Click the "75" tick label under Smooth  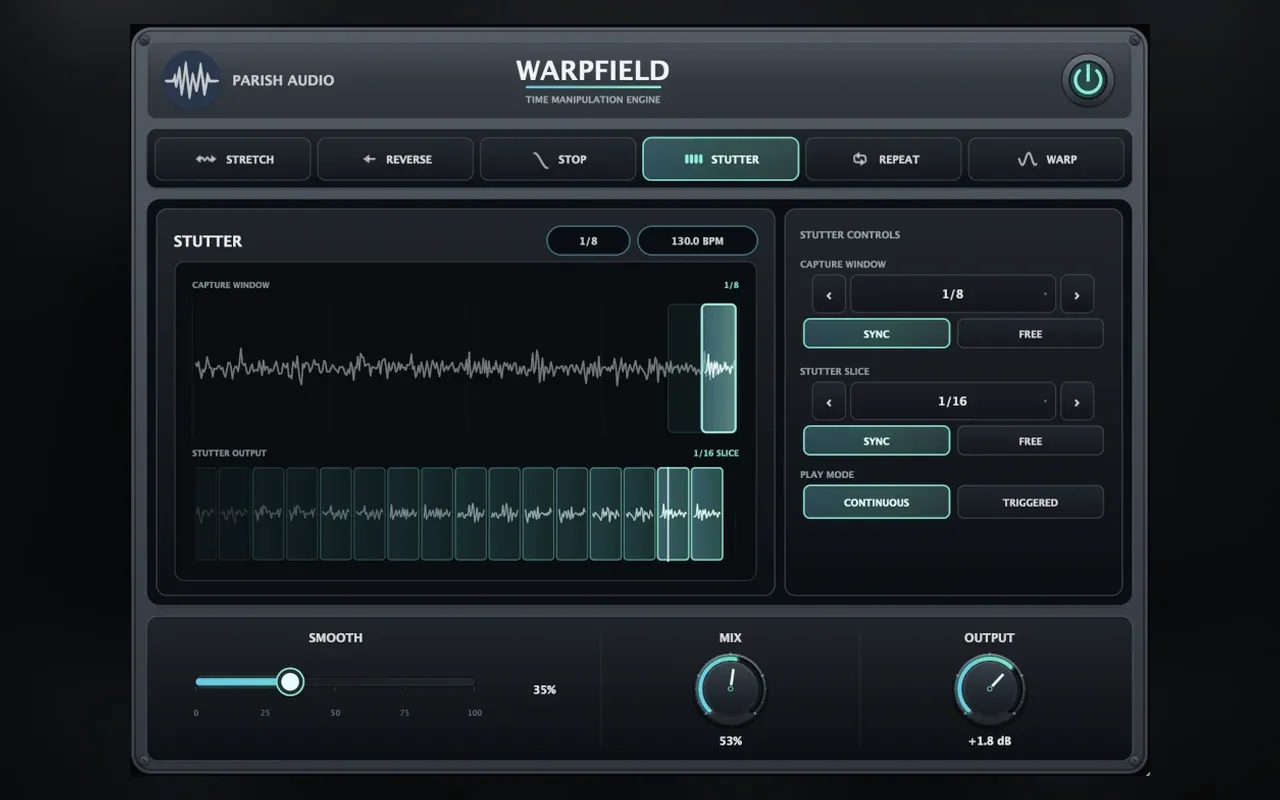click(x=405, y=713)
